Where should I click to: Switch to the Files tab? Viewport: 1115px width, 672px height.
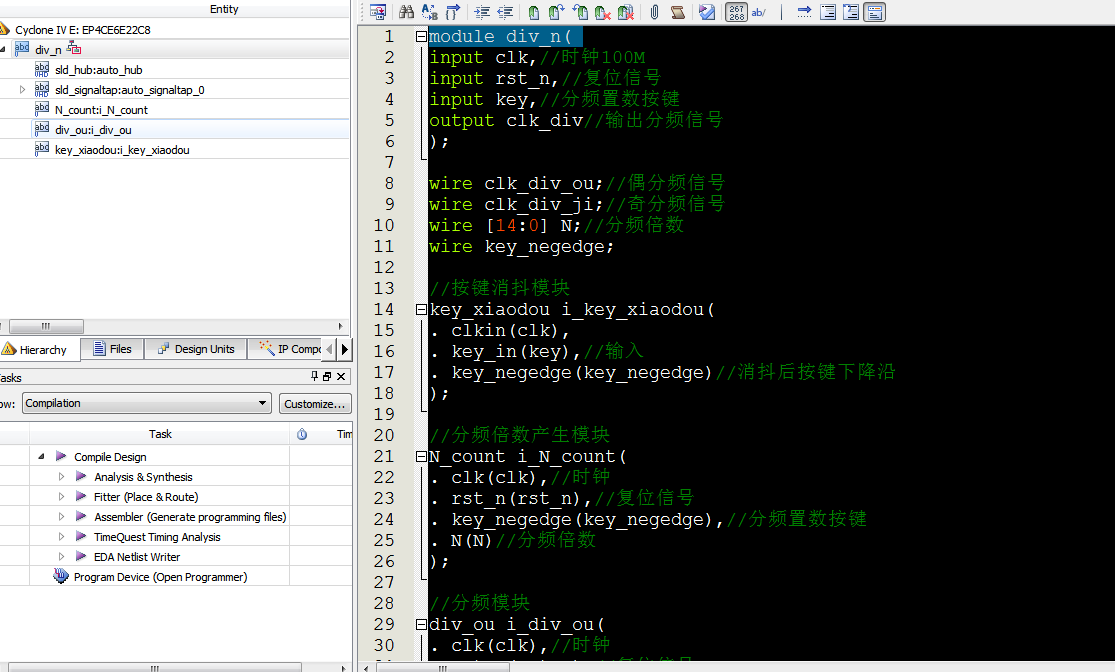112,349
